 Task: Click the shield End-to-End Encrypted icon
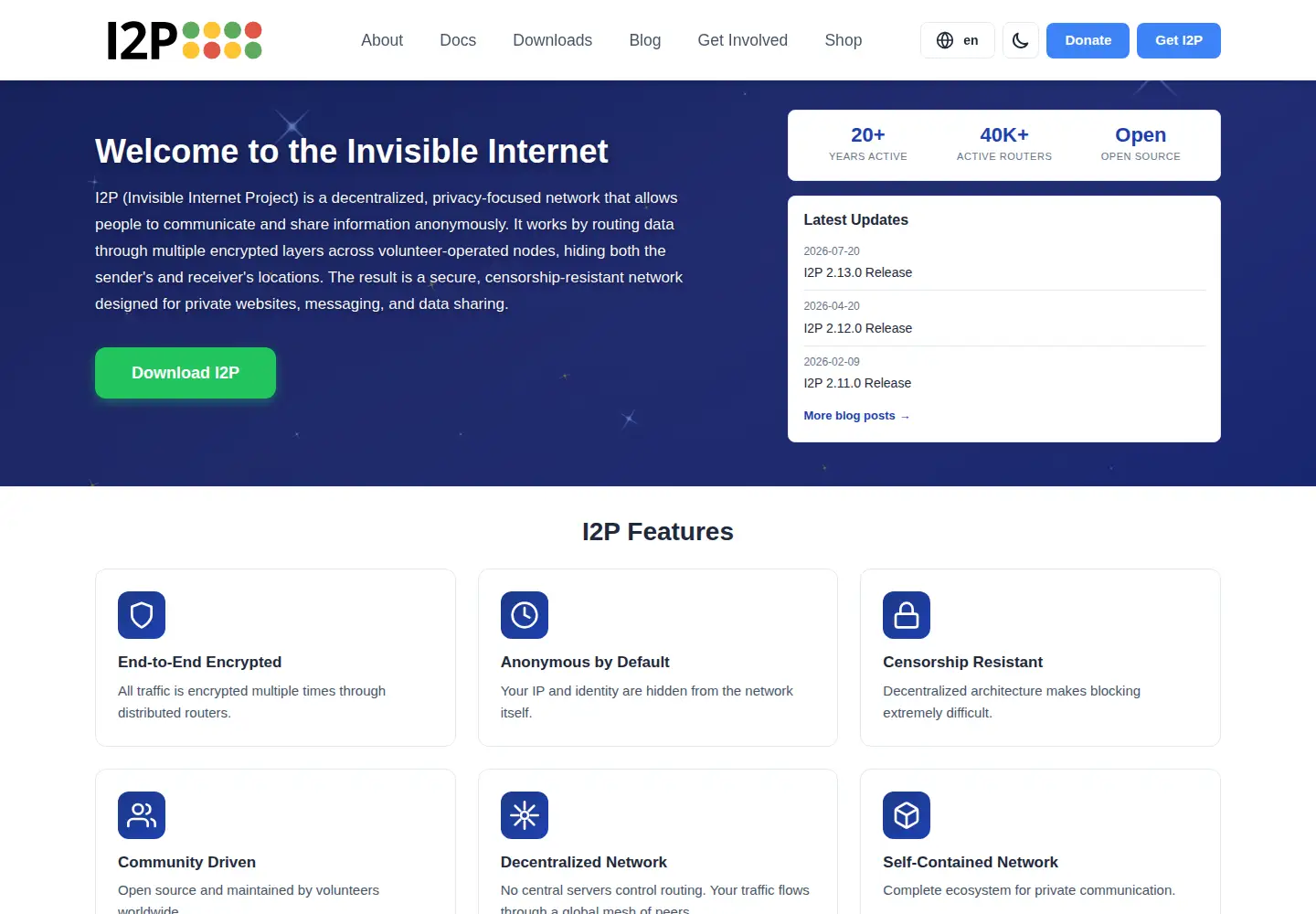(142, 615)
